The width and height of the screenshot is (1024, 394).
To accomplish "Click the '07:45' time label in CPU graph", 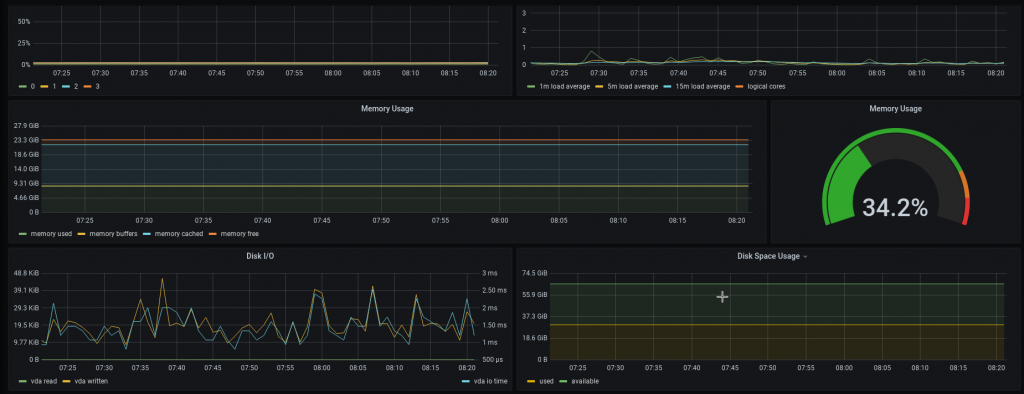I will tap(216, 73).
